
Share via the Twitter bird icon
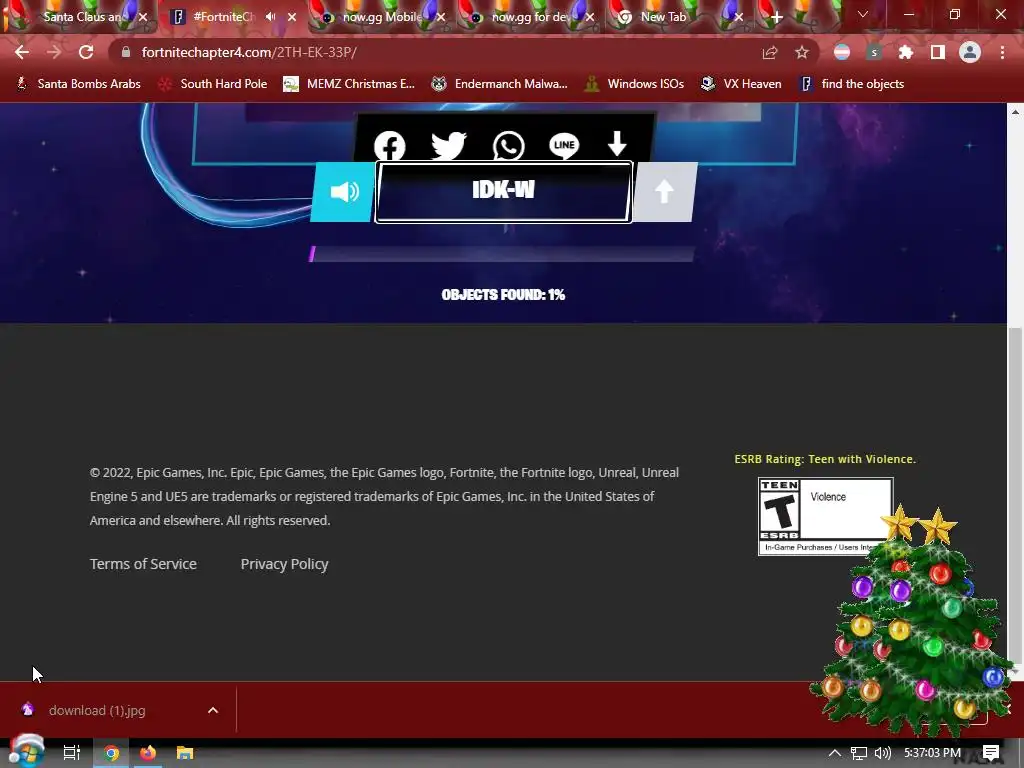pos(449,145)
